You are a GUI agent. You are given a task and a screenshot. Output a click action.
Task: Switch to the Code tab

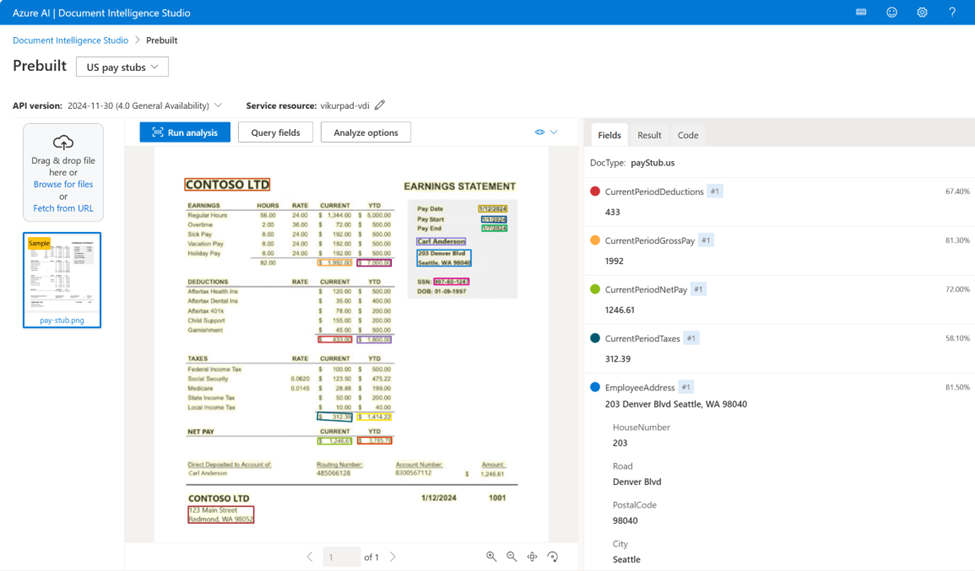pyautogui.click(x=688, y=135)
